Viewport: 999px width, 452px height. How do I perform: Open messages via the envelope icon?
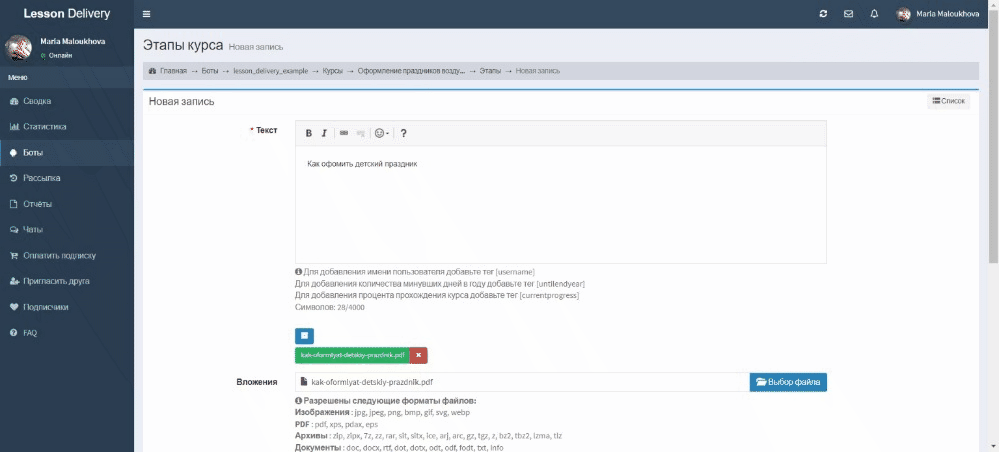point(849,14)
